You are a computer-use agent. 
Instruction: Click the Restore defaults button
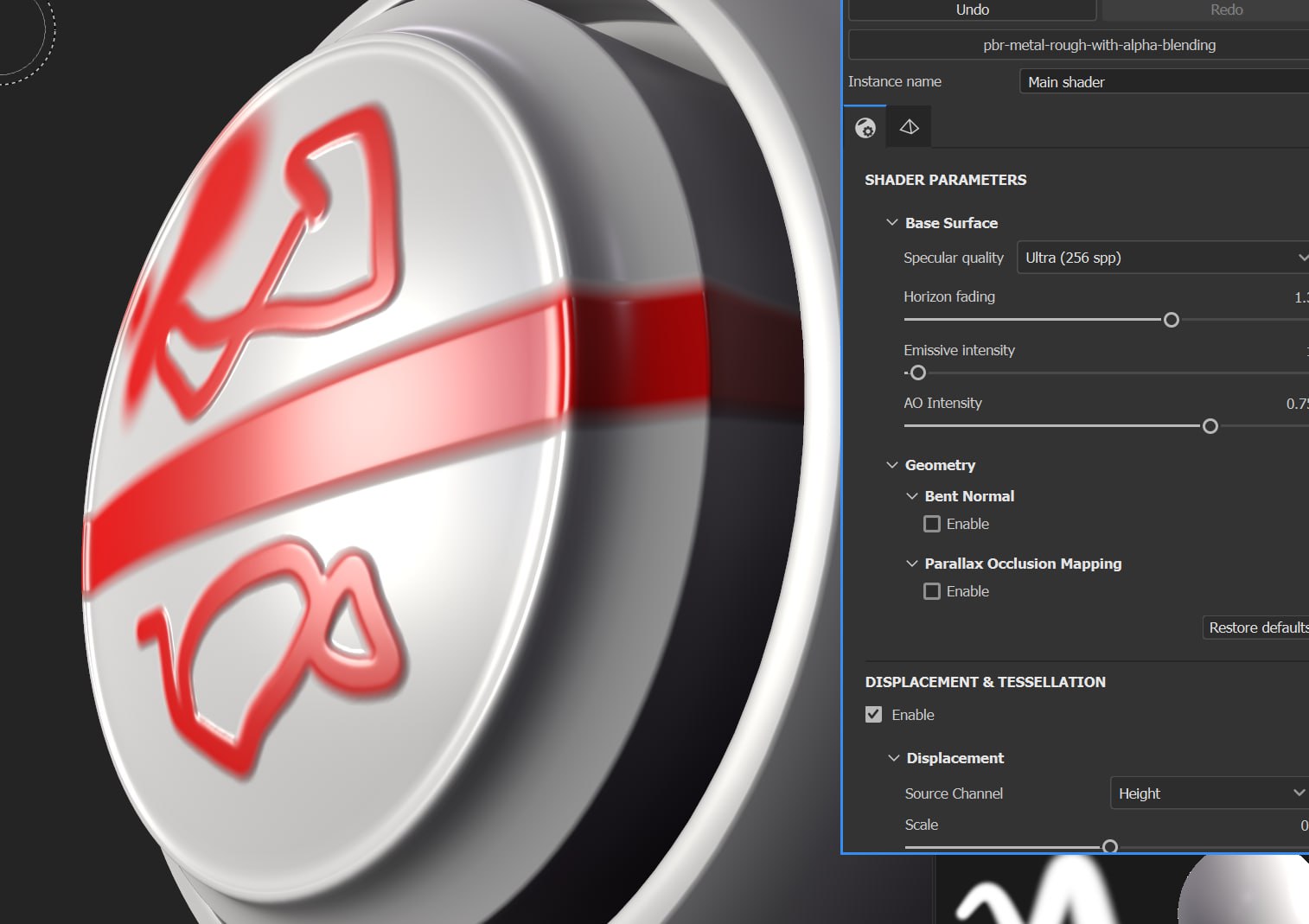point(1259,627)
